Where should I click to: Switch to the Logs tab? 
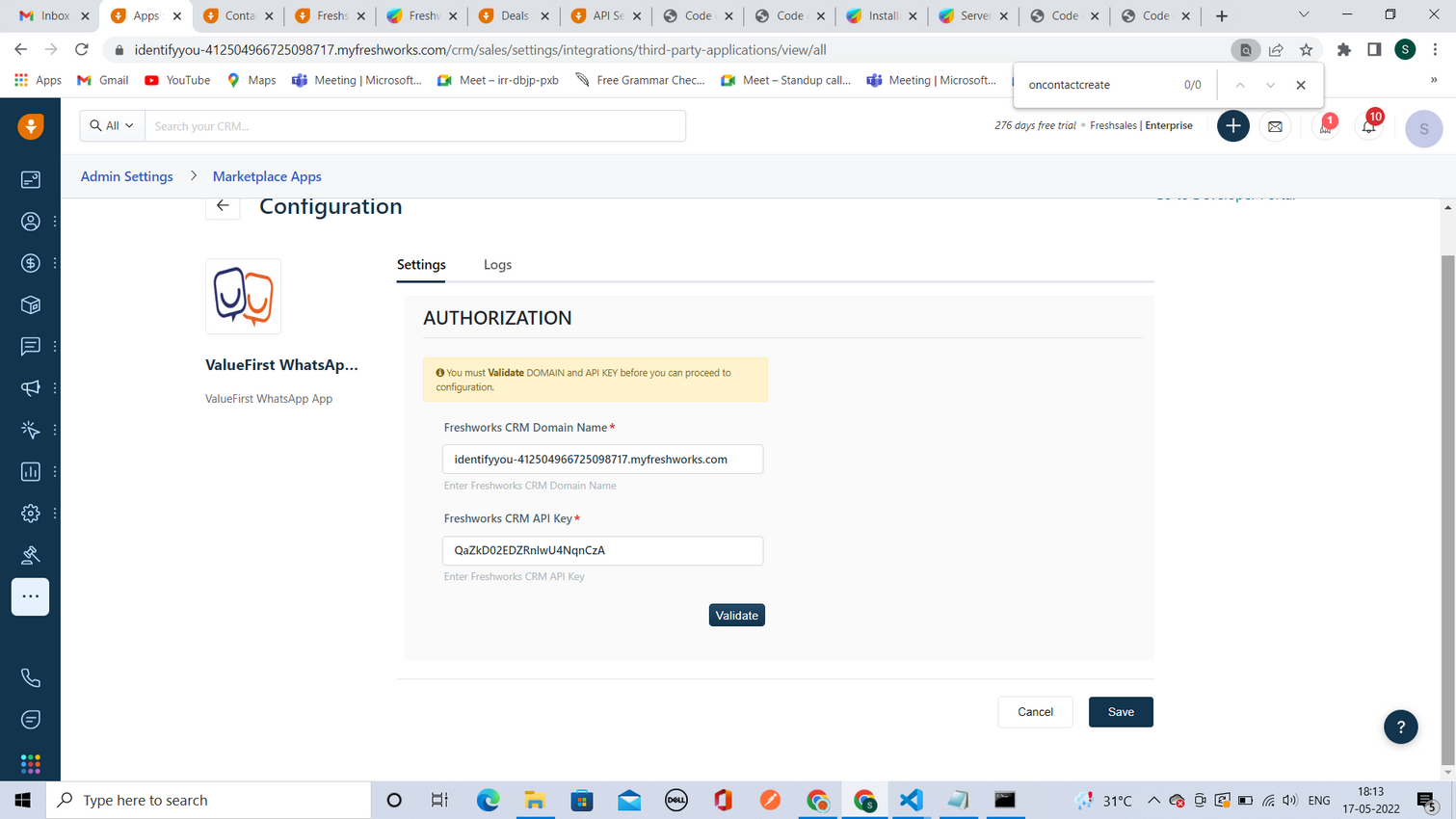coord(497,265)
